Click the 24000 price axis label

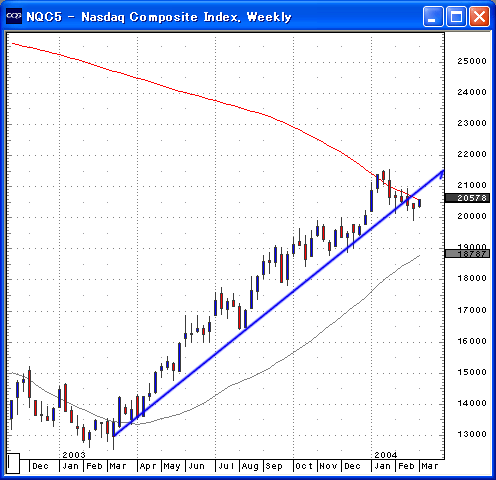tap(472, 92)
